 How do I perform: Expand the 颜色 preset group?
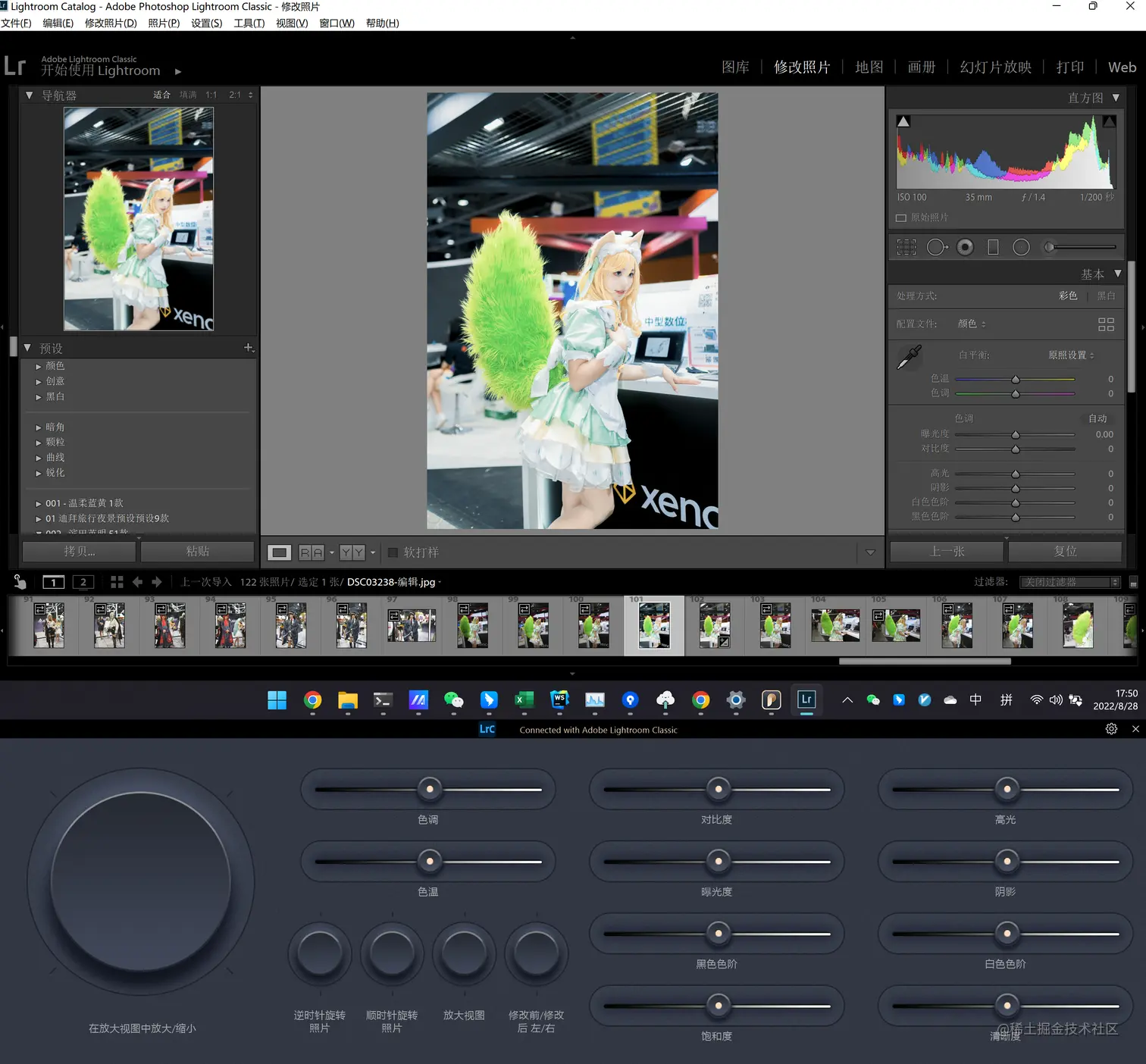point(39,366)
